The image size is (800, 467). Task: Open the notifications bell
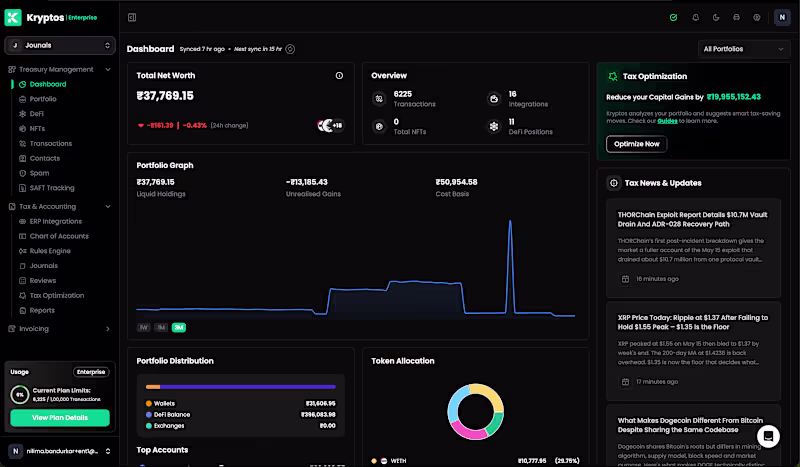(695, 17)
